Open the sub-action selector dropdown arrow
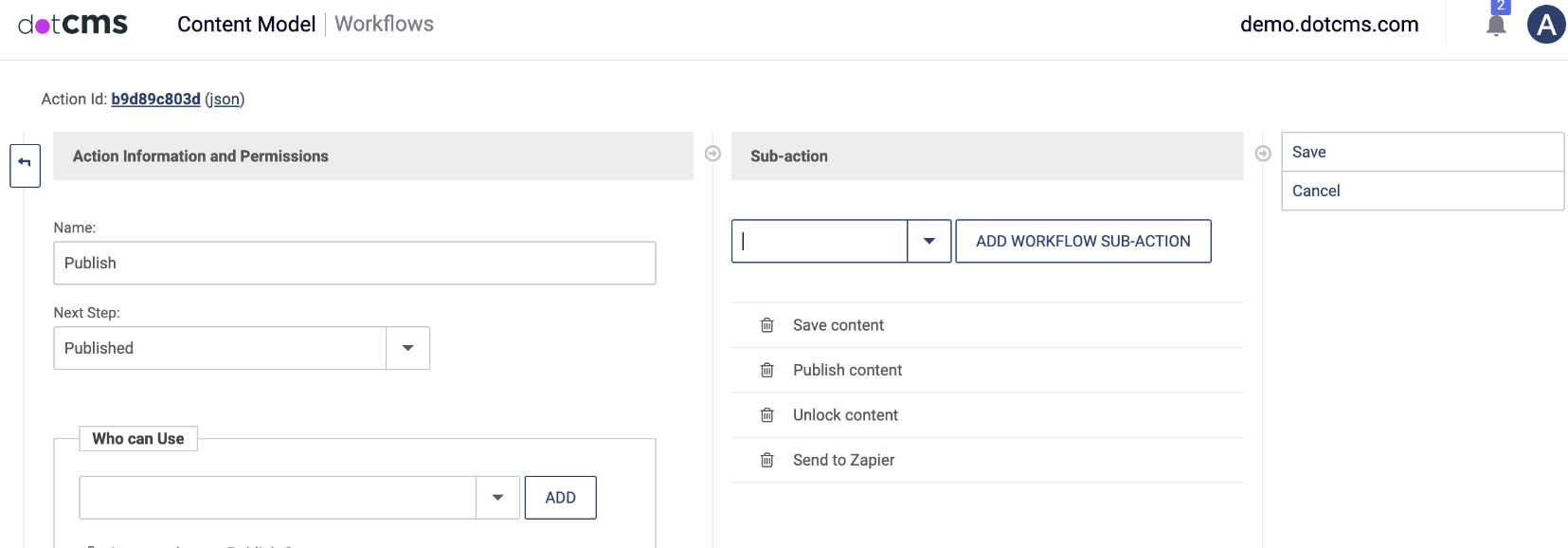The width and height of the screenshot is (1568, 548). (x=928, y=242)
